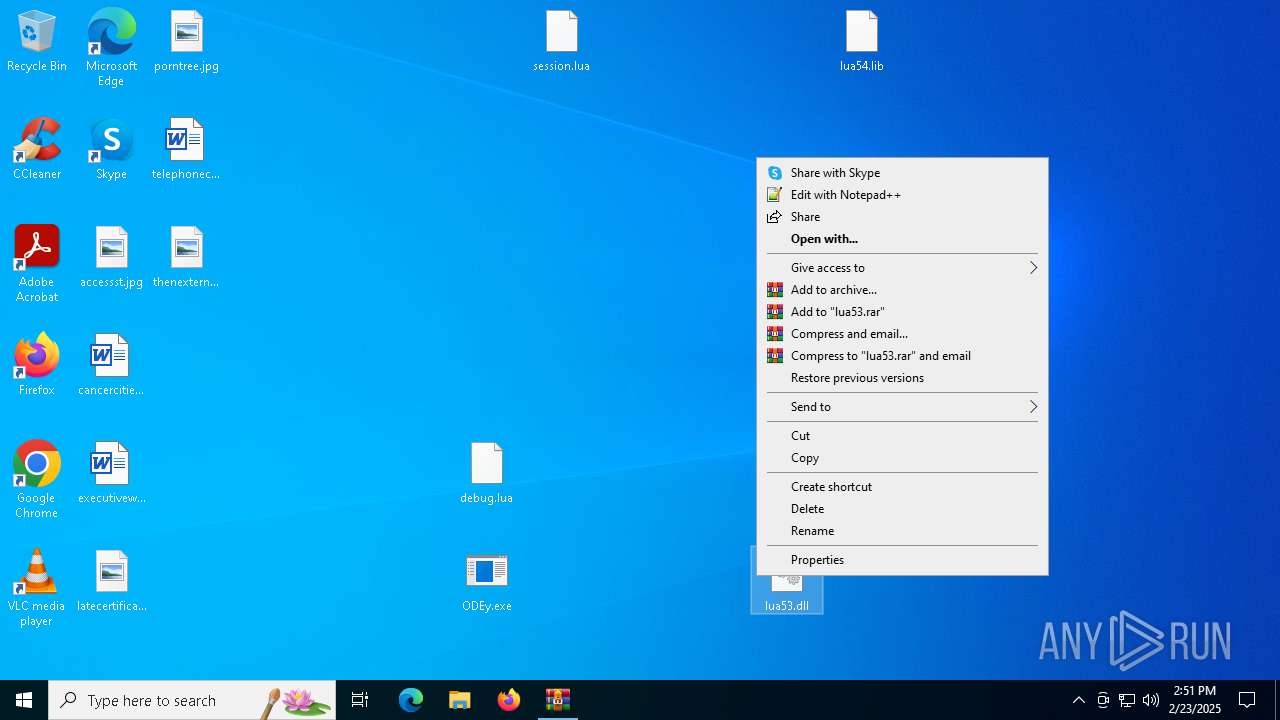The image size is (1280, 720).
Task: Select the executivew... Word document
Action: (x=111, y=474)
